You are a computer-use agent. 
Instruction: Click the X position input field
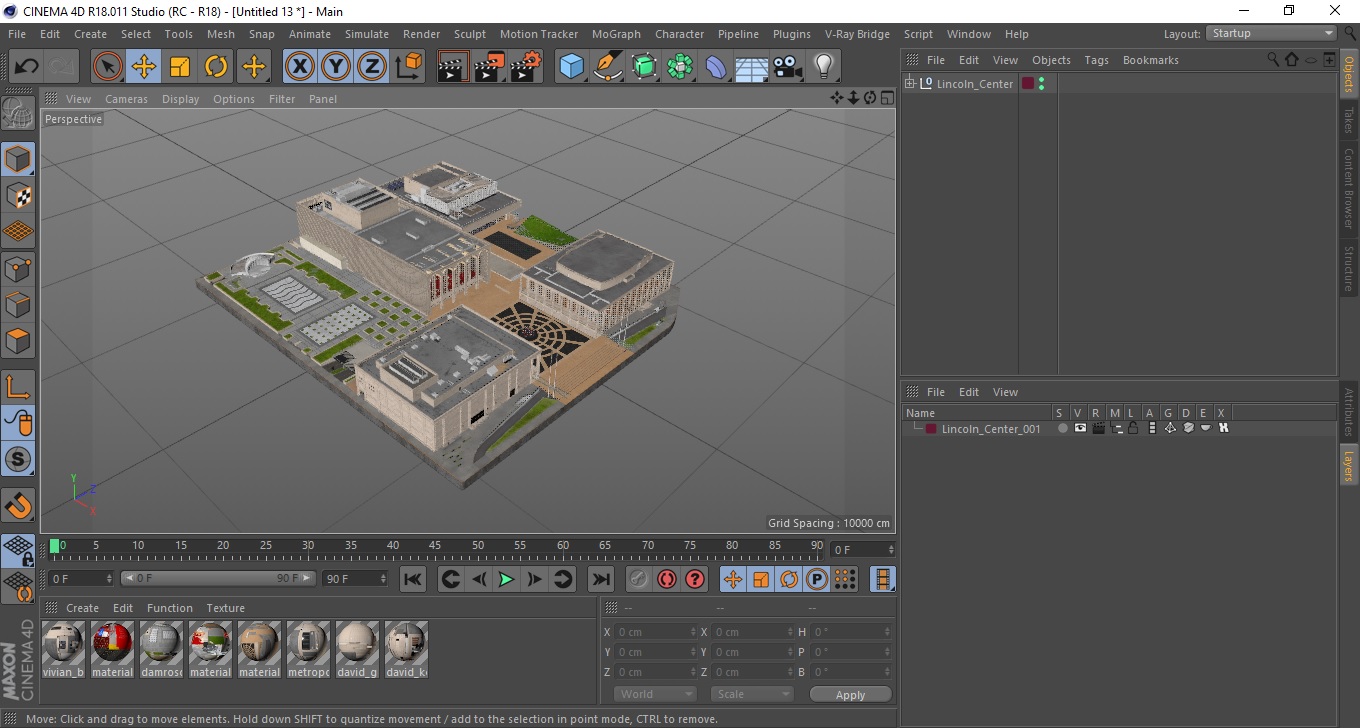click(653, 632)
